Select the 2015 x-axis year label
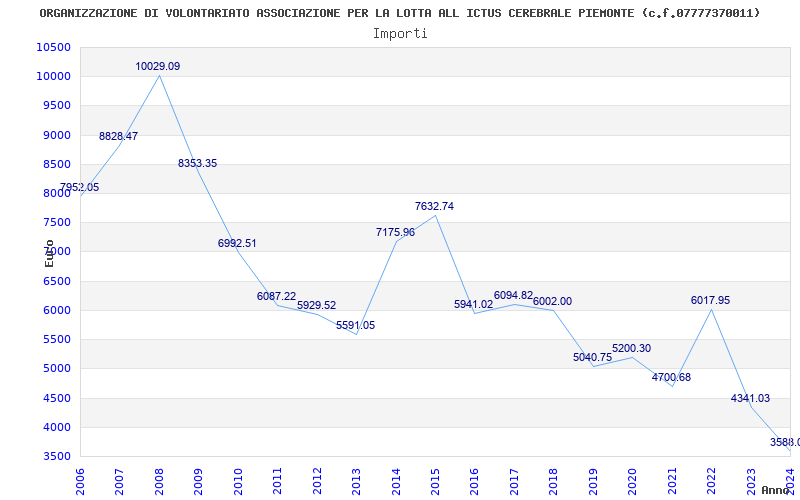 pos(435,481)
